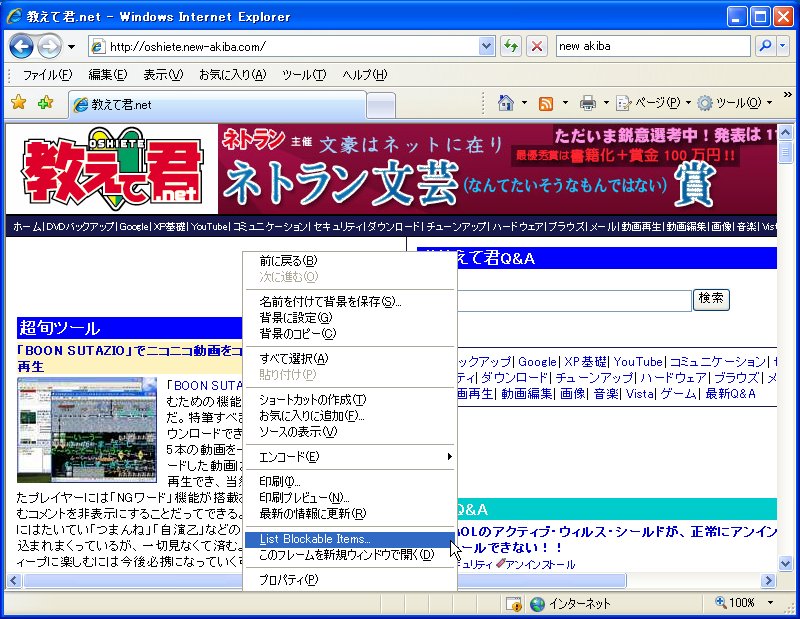This screenshot has width=800, height=619.
Task: Open the 最新Q&A category link
Action: pyautogui.click(x=730, y=394)
